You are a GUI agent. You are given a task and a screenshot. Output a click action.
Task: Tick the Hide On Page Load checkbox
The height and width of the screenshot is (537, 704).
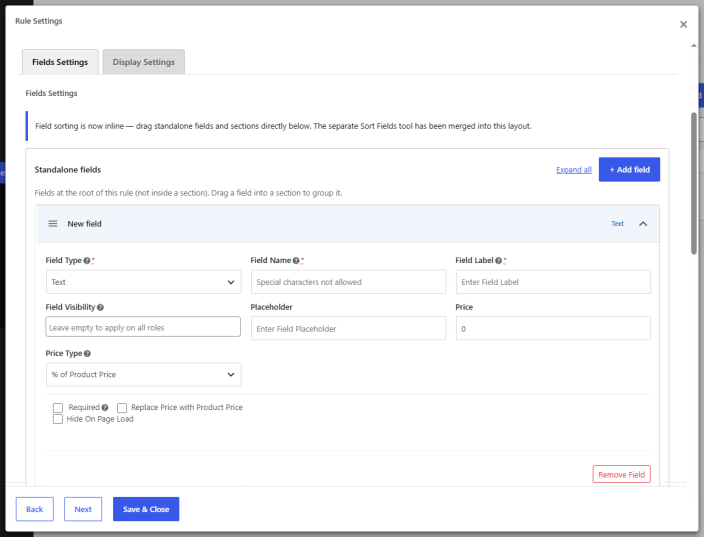58,419
